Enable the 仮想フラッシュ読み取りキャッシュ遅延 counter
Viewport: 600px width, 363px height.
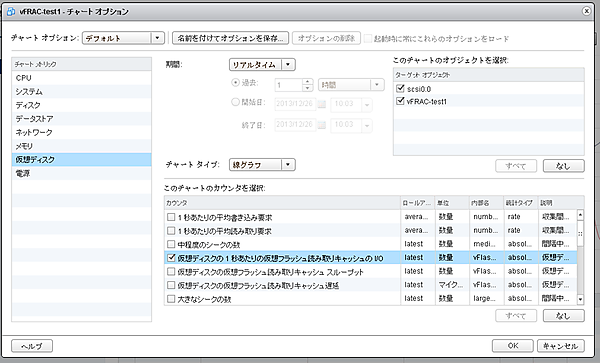pos(171,285)
